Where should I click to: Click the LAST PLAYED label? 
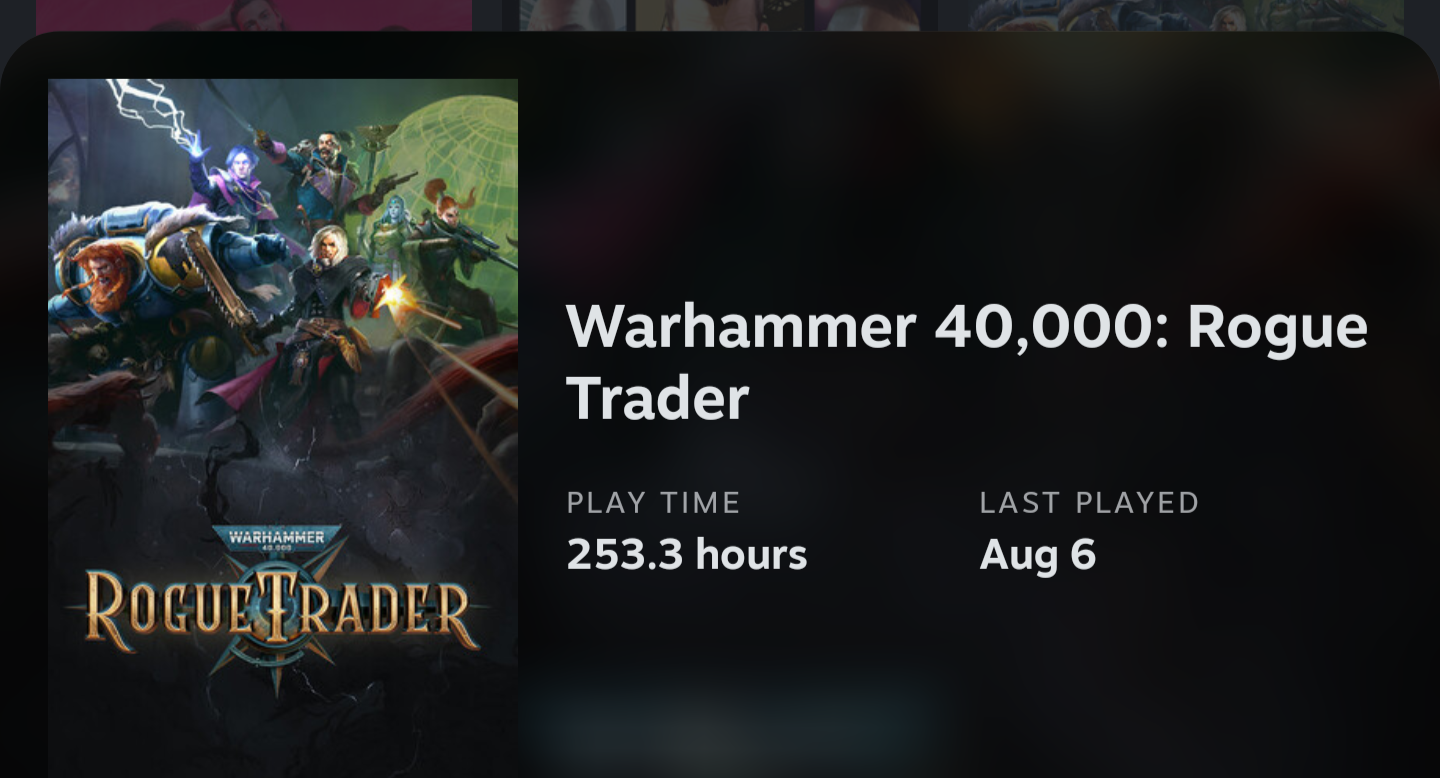pyautogui.click(x=1089, y=503)
